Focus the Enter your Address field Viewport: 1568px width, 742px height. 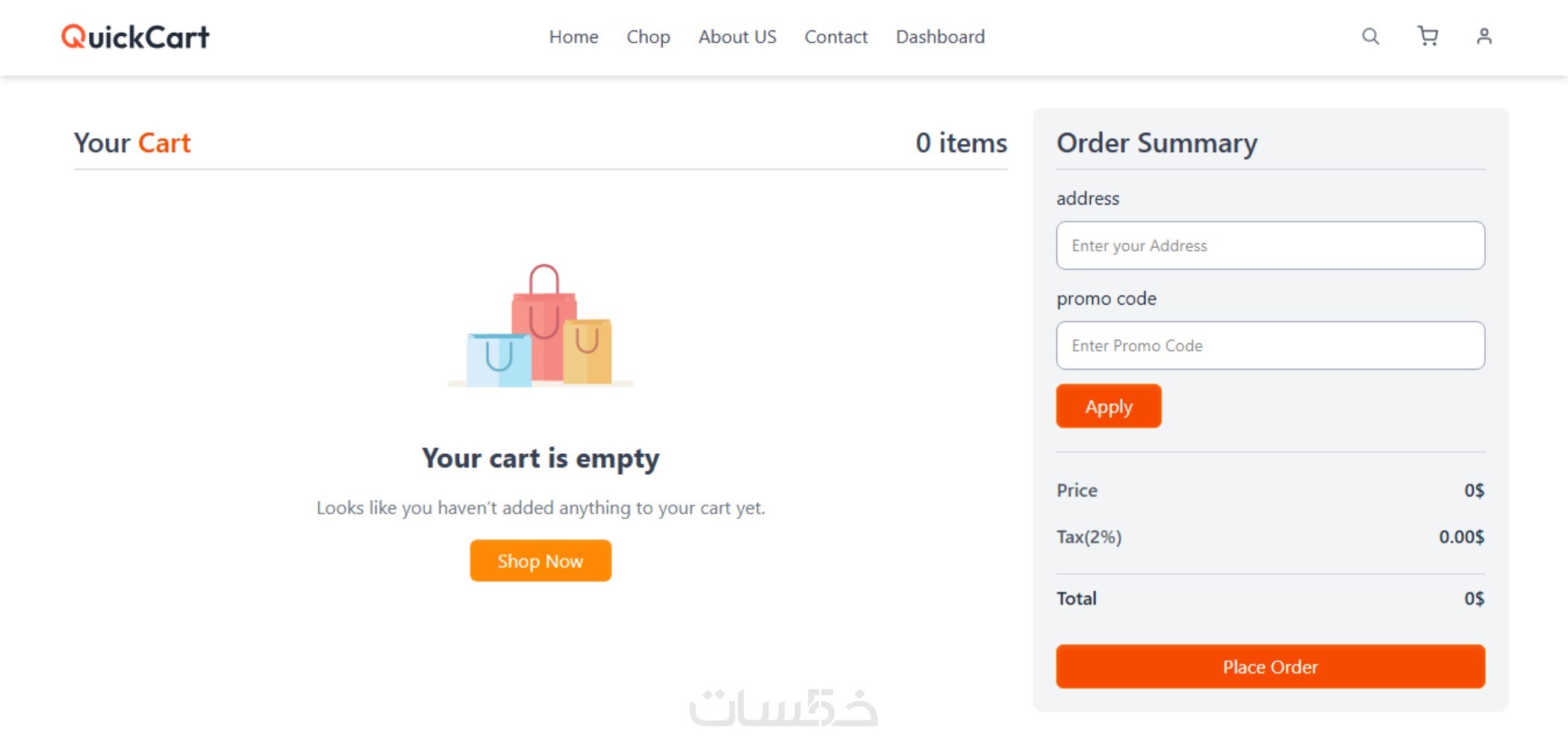pos(1270,246)
